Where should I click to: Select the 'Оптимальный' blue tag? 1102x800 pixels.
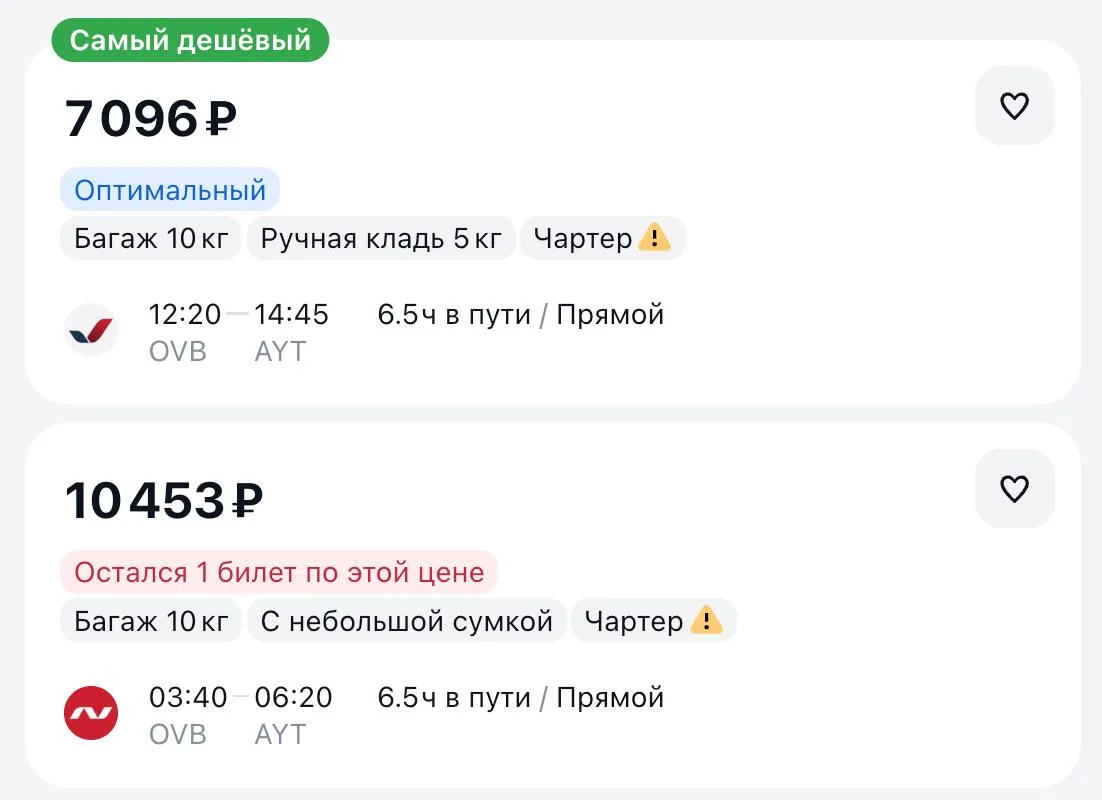[170, 190]
